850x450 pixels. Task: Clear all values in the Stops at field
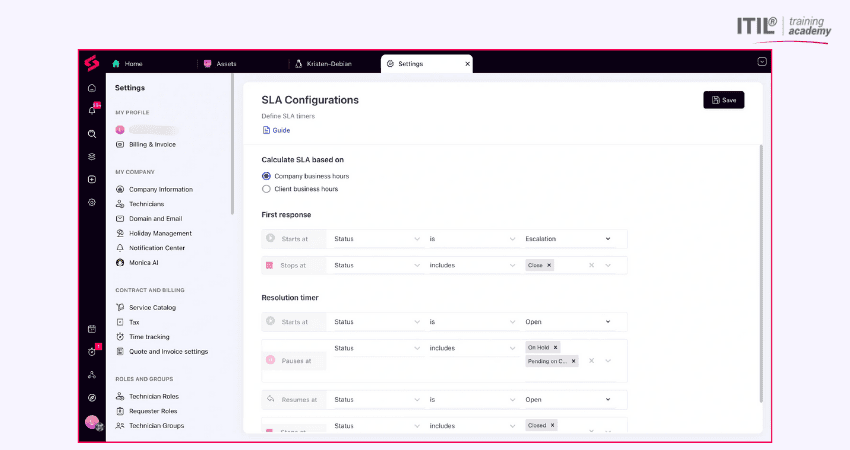591,265
